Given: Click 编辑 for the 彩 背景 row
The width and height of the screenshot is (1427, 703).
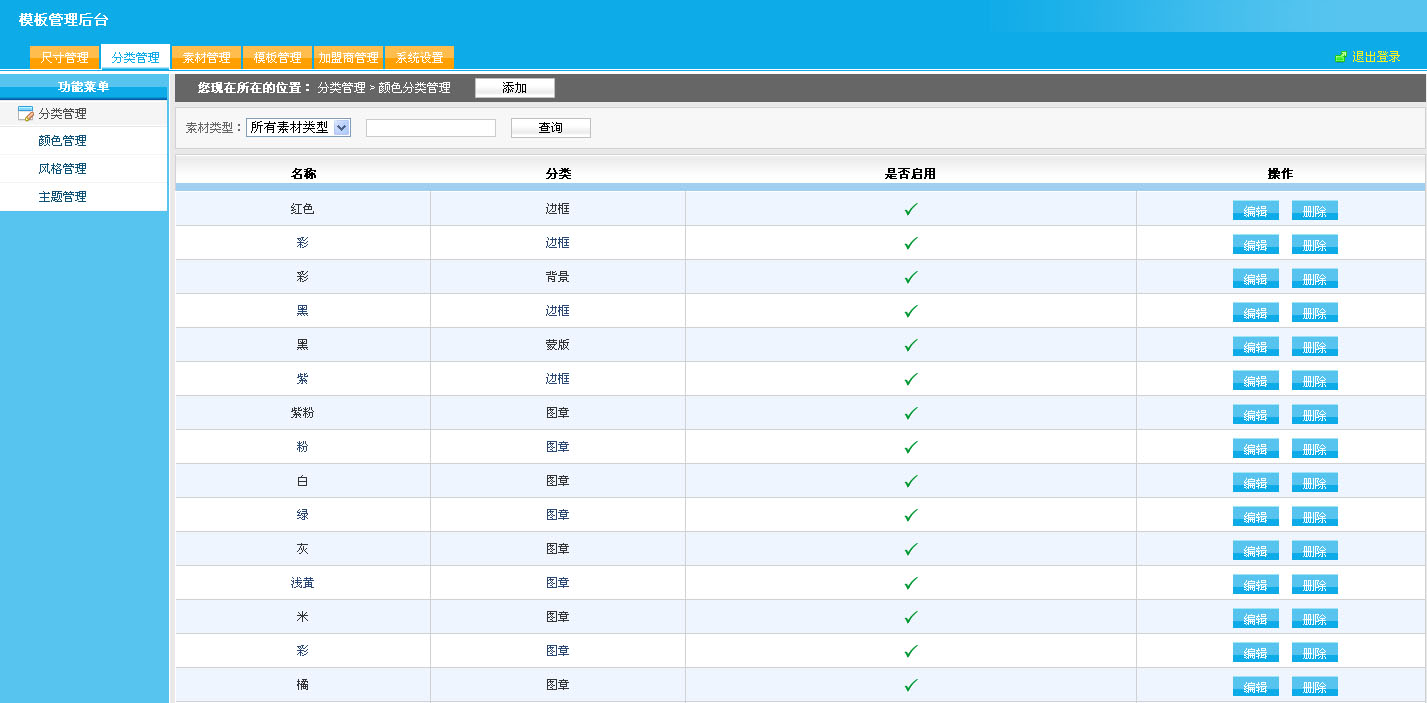Looking at the screenshot, I should click(1256, 279).
